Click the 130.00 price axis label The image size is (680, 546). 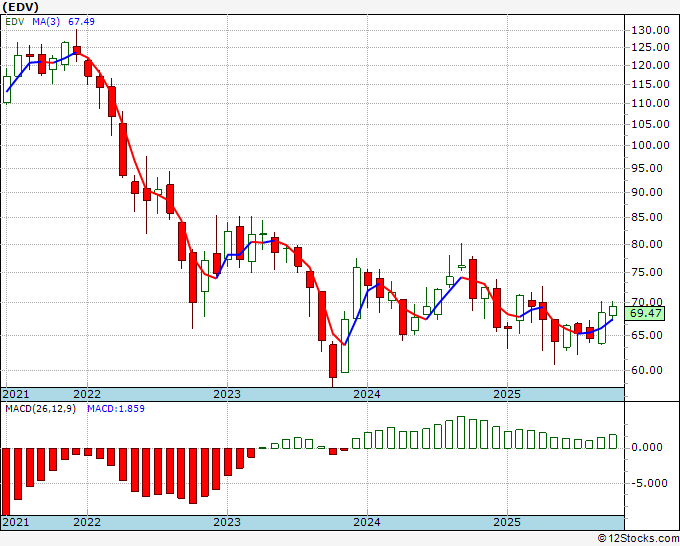(x=650, y=30)
